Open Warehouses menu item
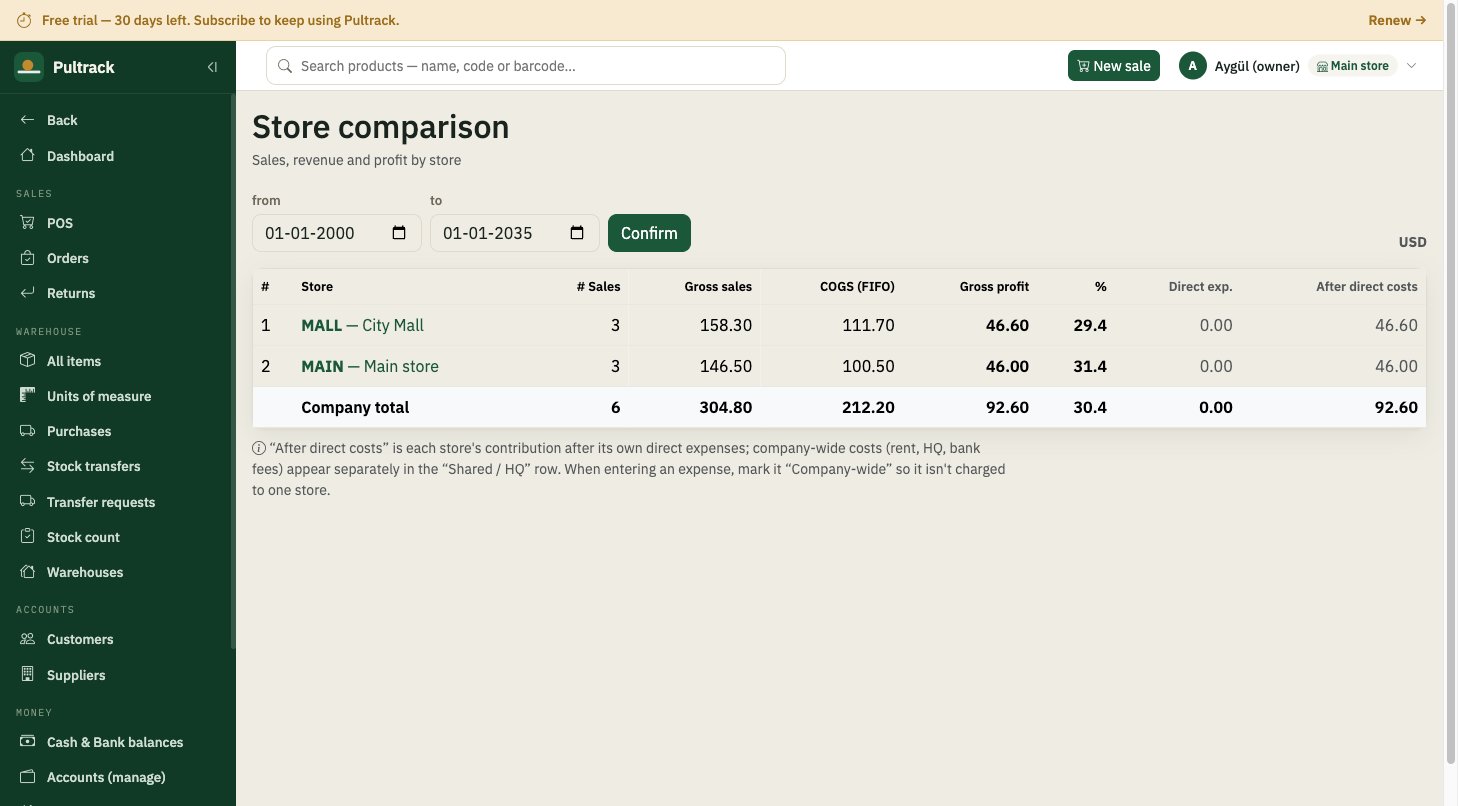The image size is (1458, 806). tap(116, 572)
